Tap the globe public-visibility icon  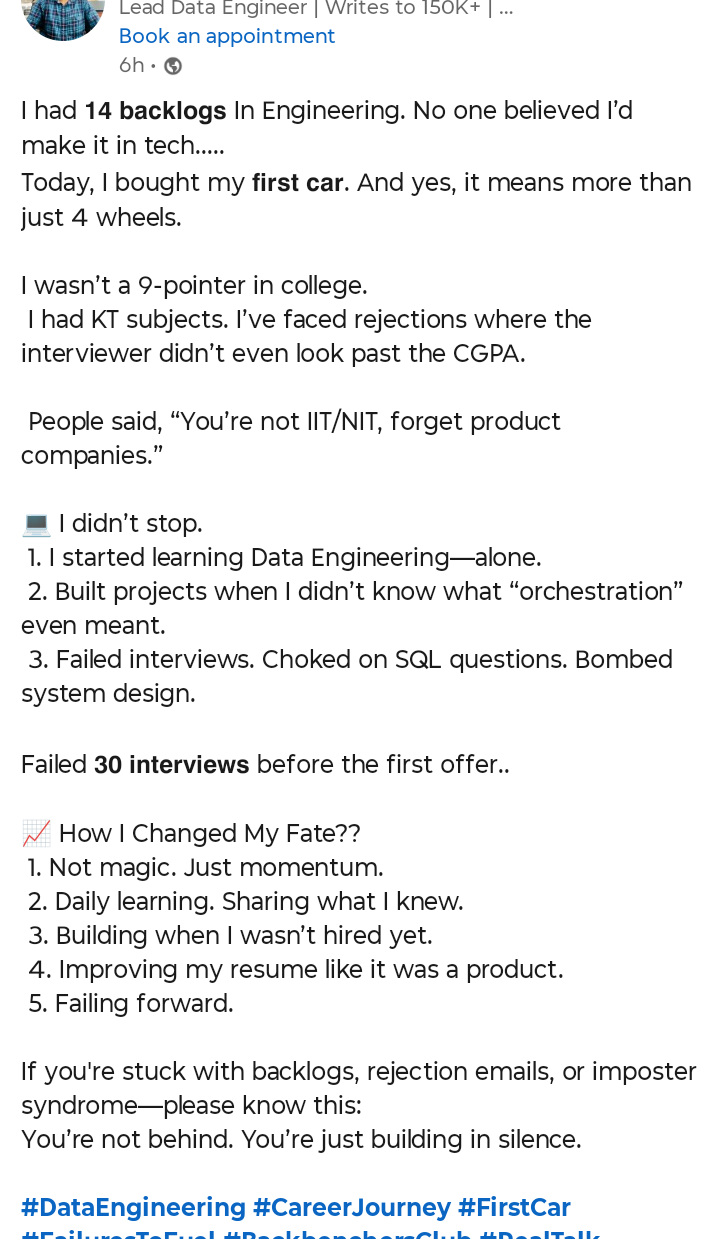173,66
